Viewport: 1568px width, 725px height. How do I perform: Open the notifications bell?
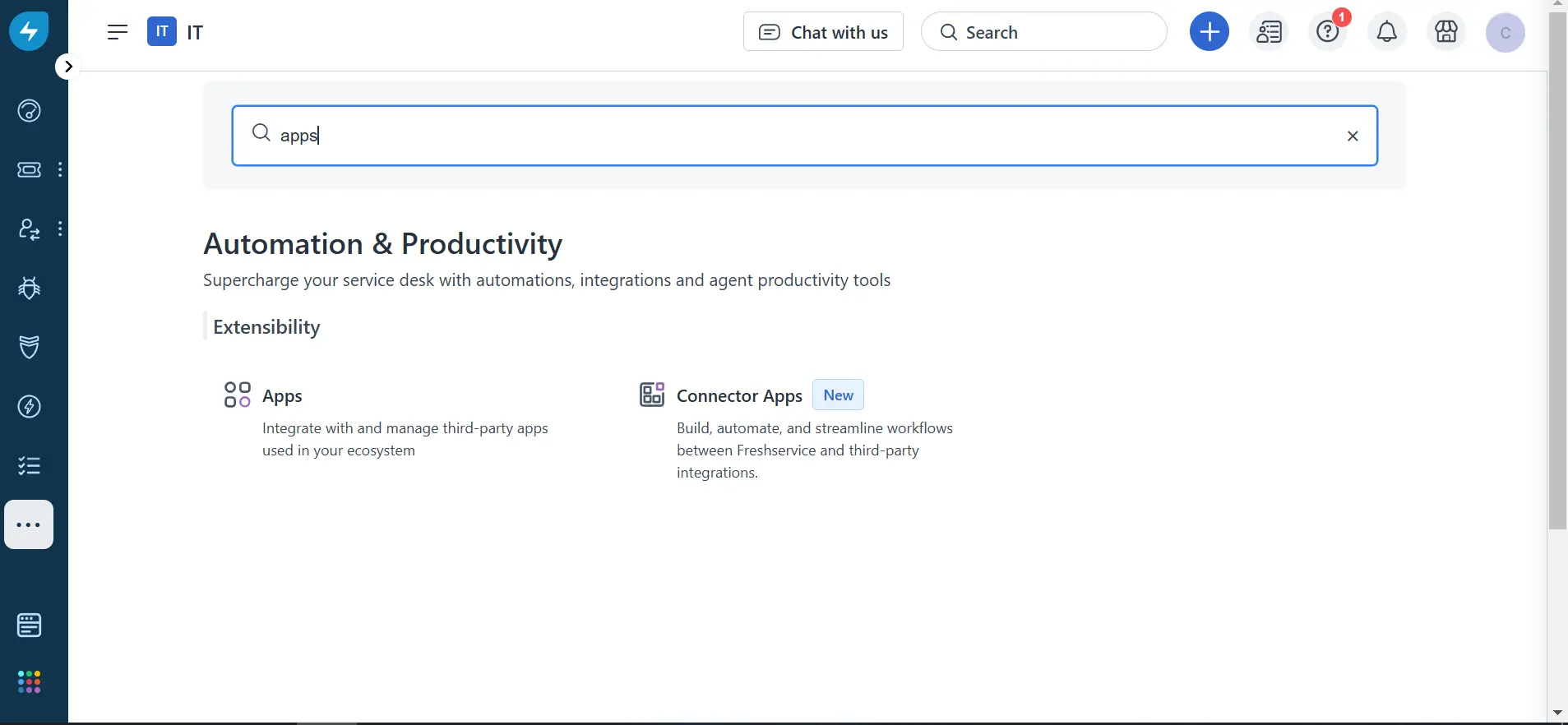1387,32
